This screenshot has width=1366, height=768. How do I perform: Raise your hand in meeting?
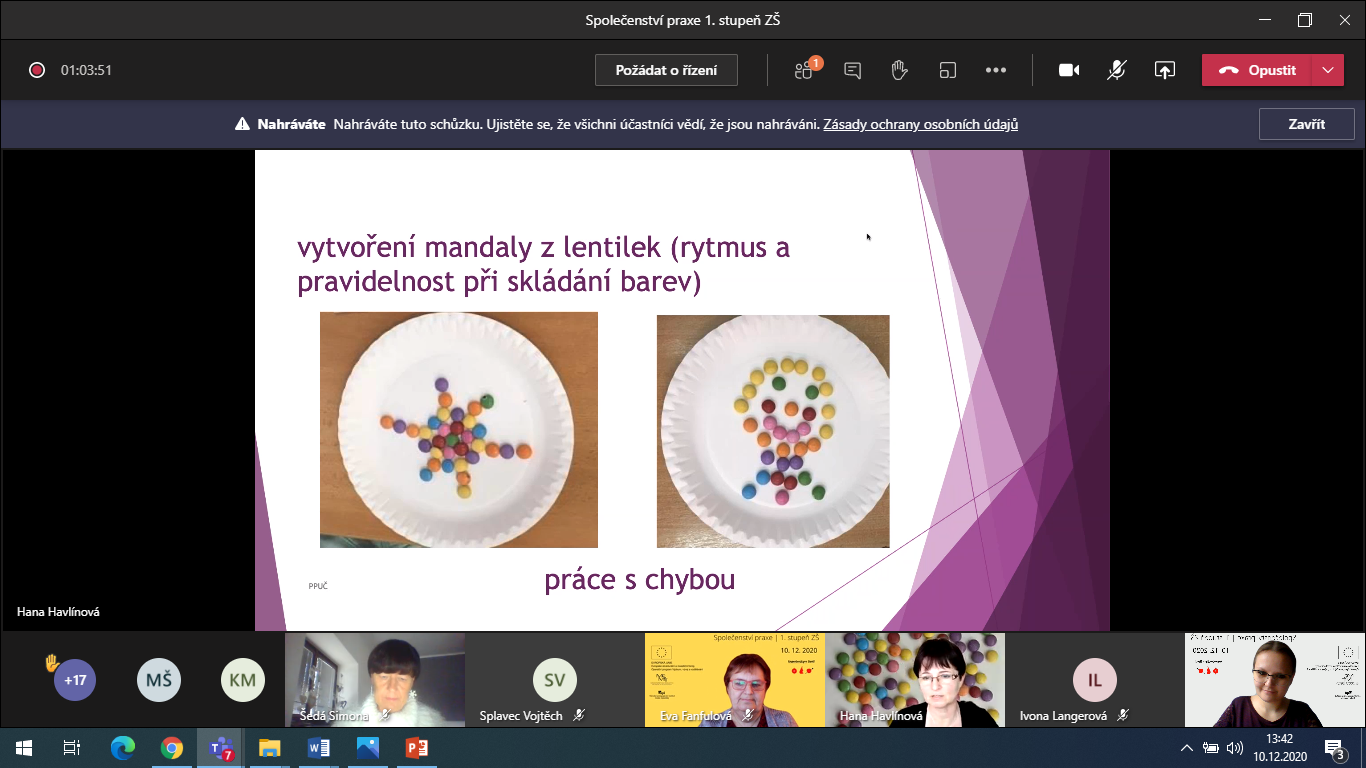pos(899,70)
